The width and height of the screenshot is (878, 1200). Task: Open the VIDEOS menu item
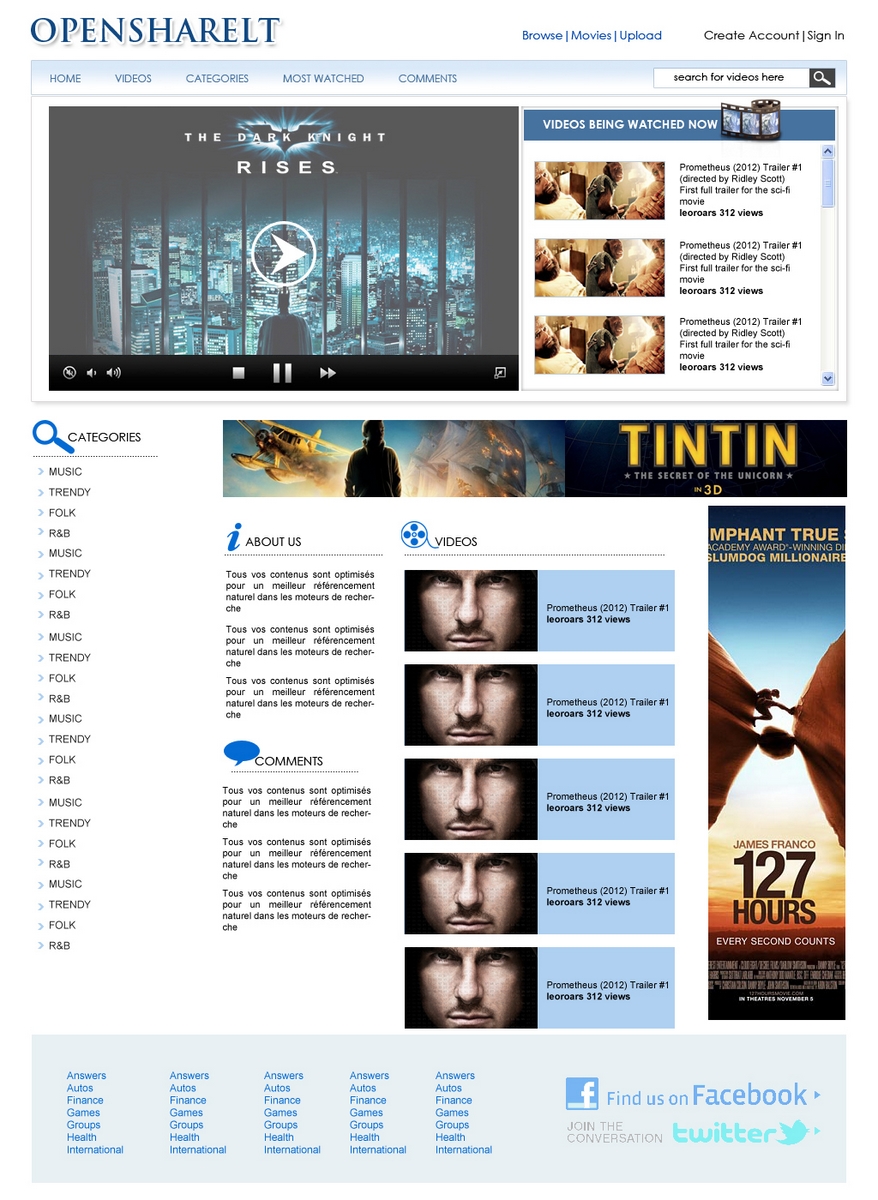(133, 78)
